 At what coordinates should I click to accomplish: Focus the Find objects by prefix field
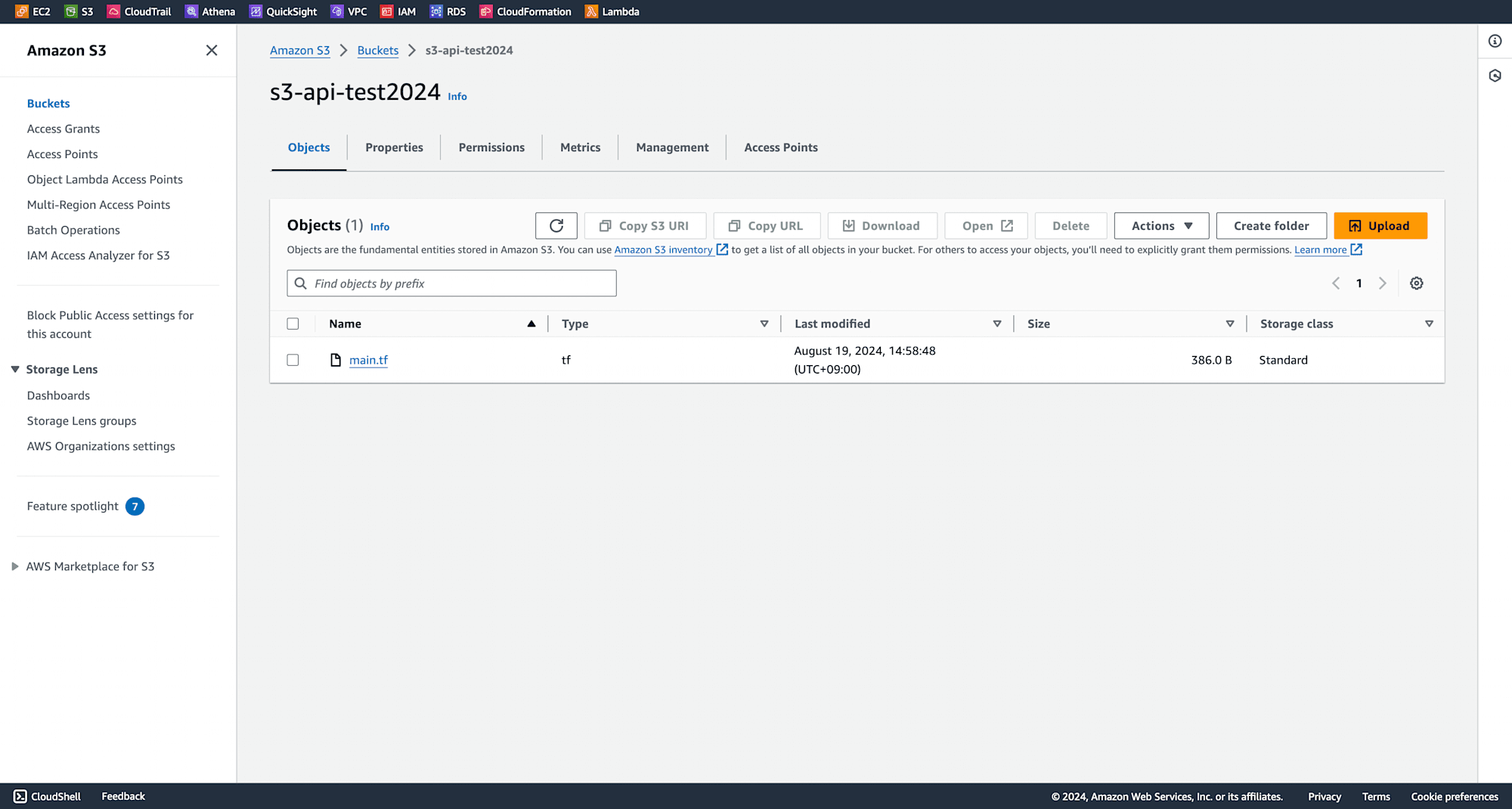pyautogui.click(x=451, y=283)
